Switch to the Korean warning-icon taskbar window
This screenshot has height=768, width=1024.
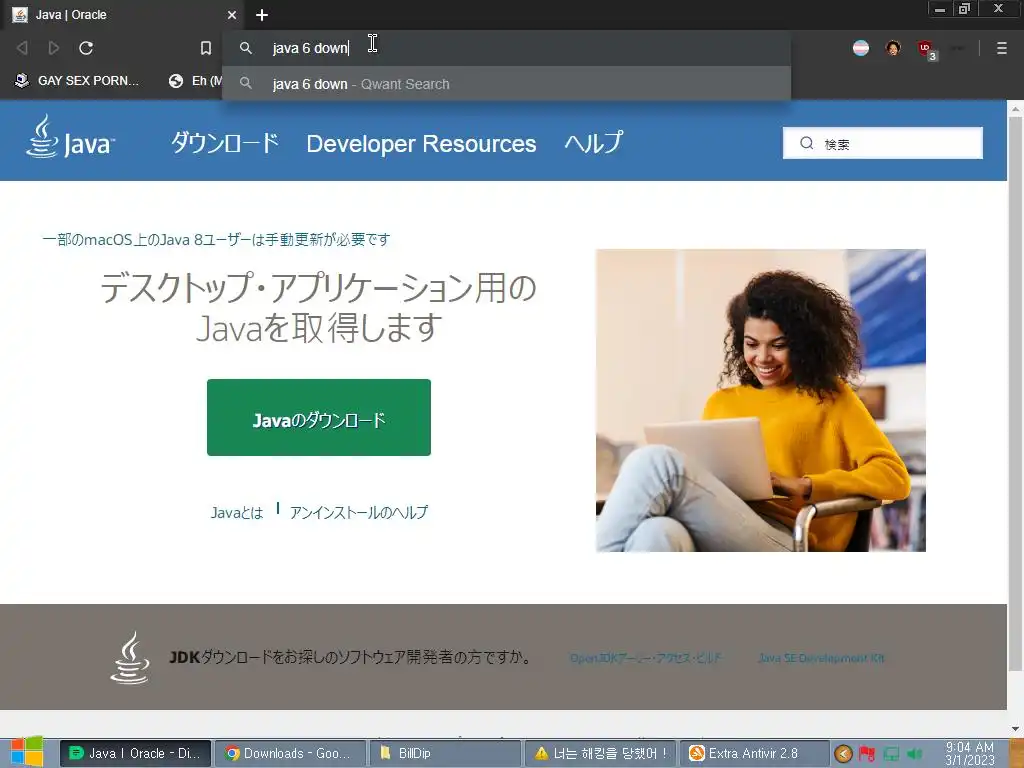coord(600,753)
